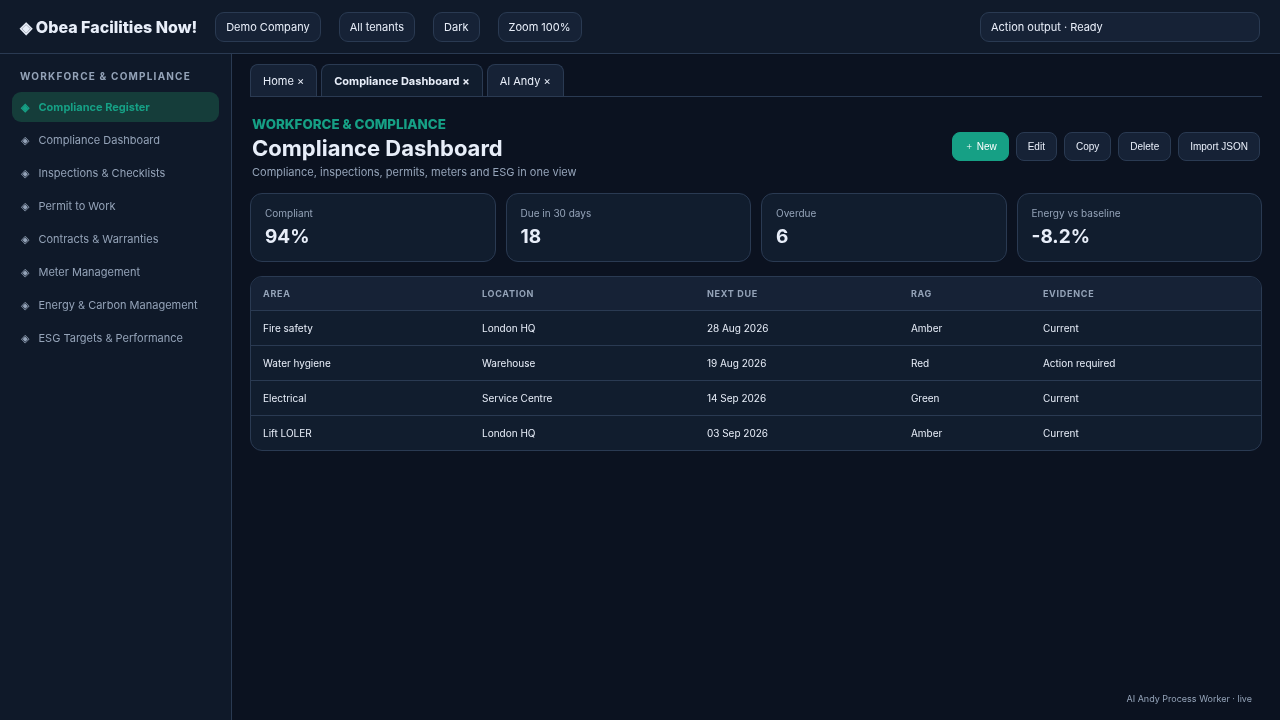Go to Permit to Work in sidebar

click(115, 206)
